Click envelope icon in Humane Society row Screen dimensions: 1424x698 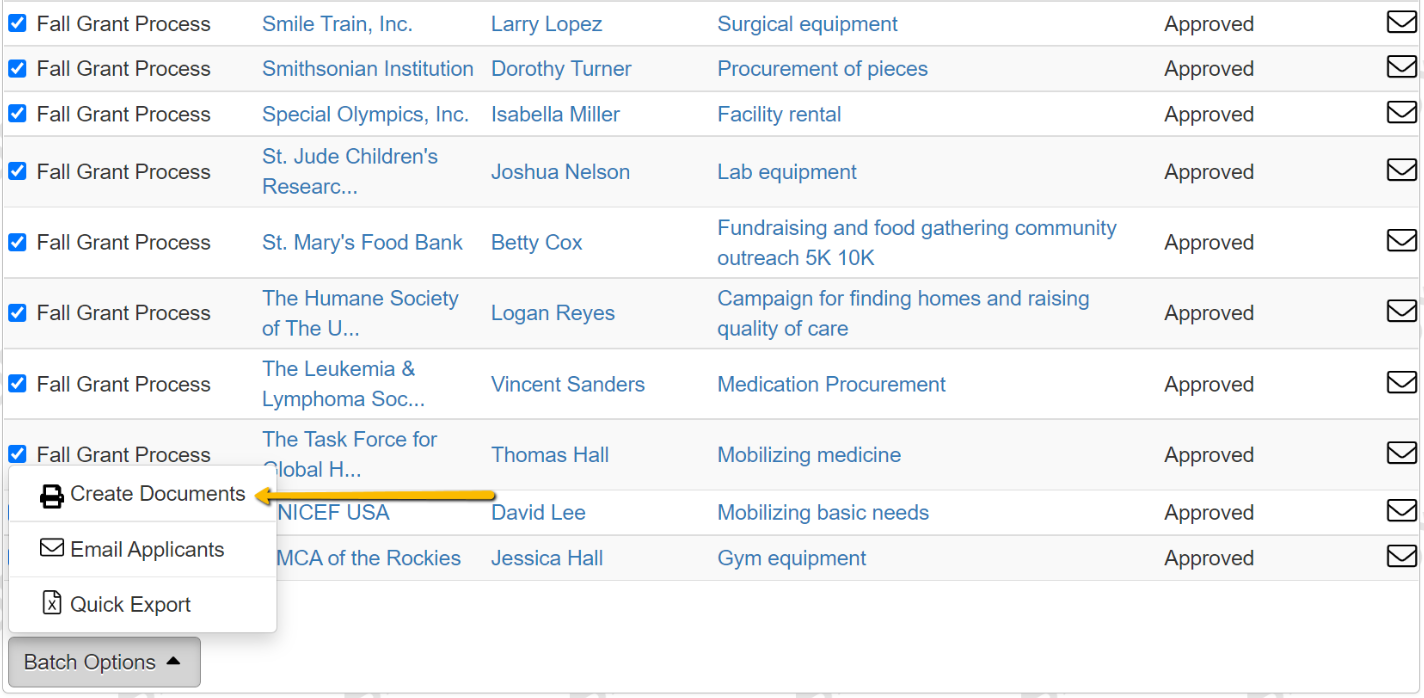point(1401,312)
